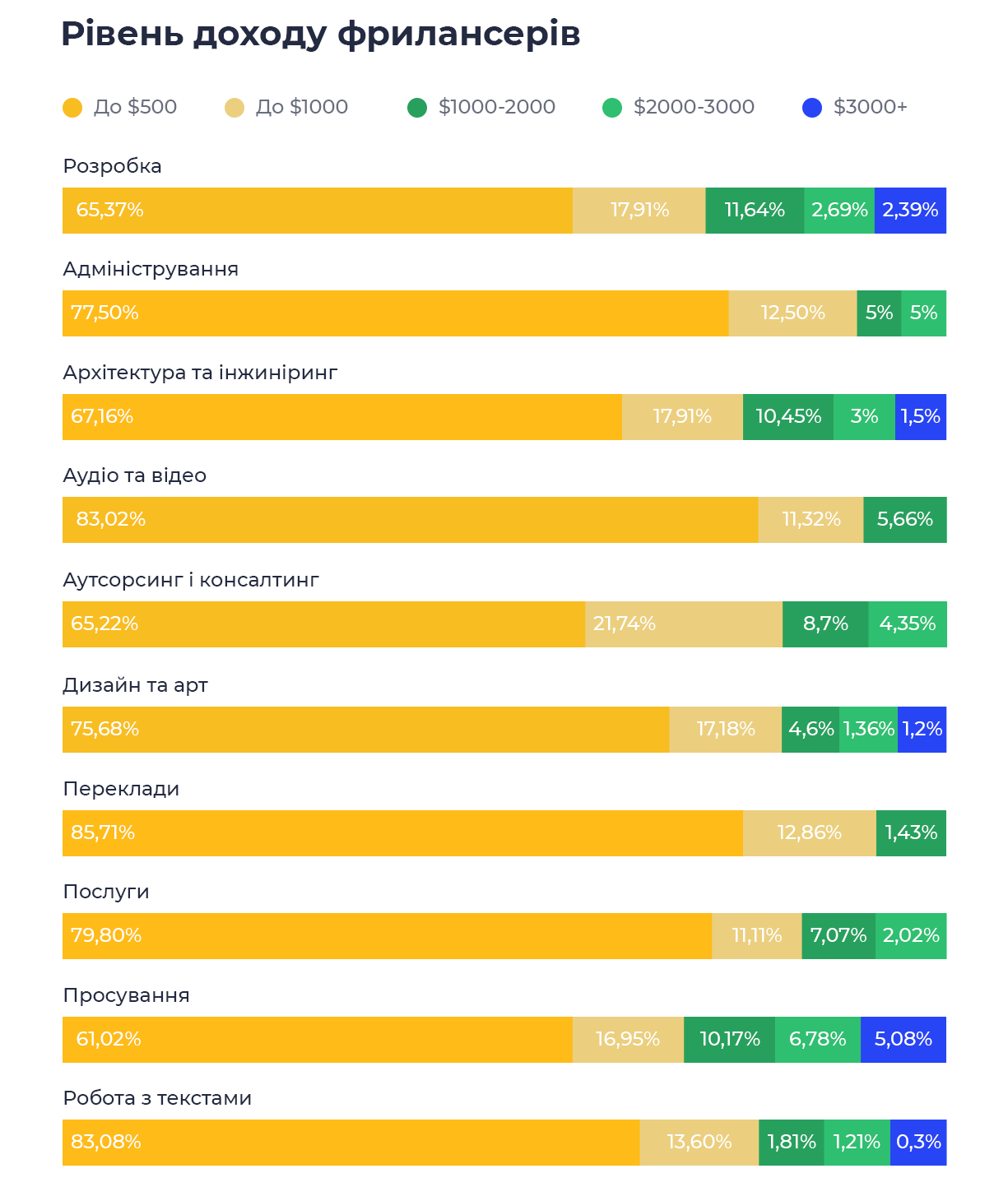Screen dimensions: 1008x1187
Task: Select the 10,45% segment of Архітектура та інжиніринг
Action: [788, 417]
